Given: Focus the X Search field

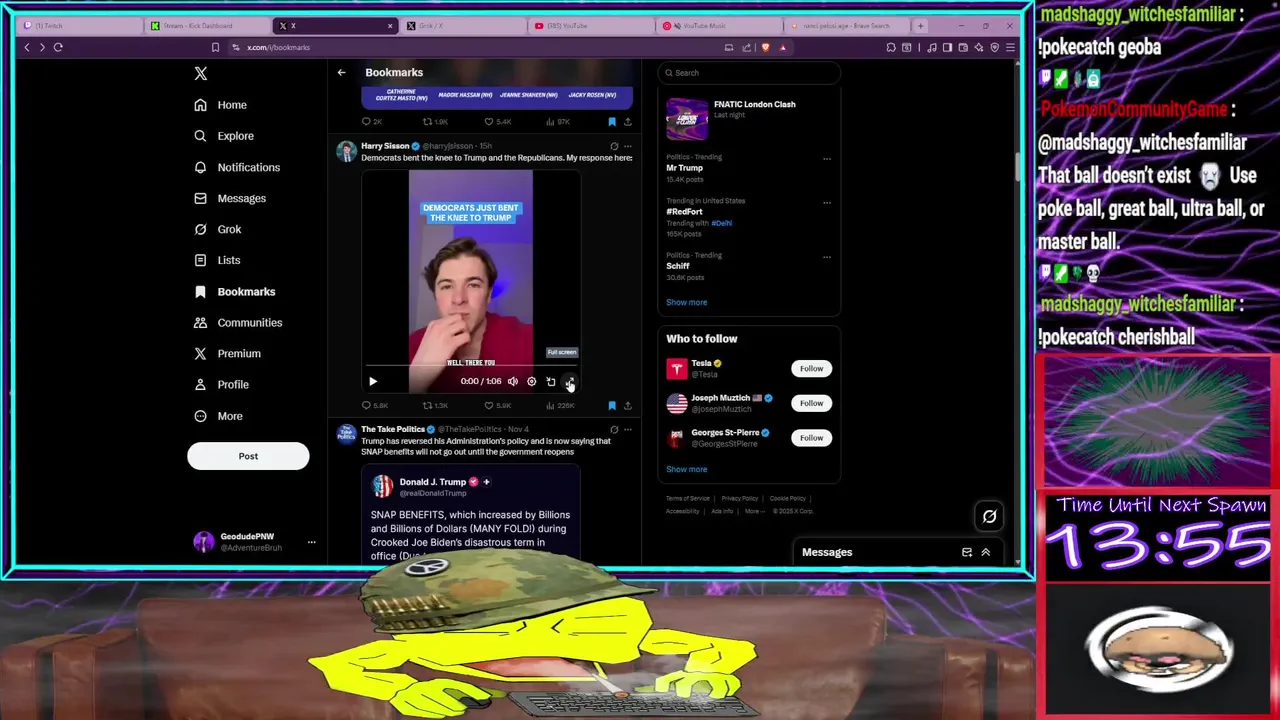Looking at the screenshot, I should [749, 73].
